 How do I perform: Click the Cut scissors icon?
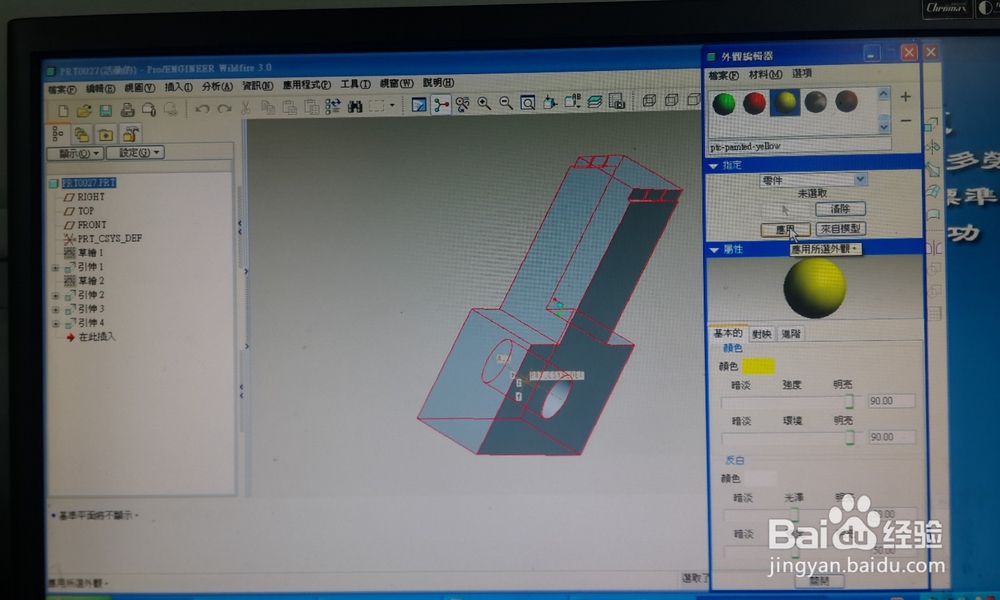tap(246, 108)
